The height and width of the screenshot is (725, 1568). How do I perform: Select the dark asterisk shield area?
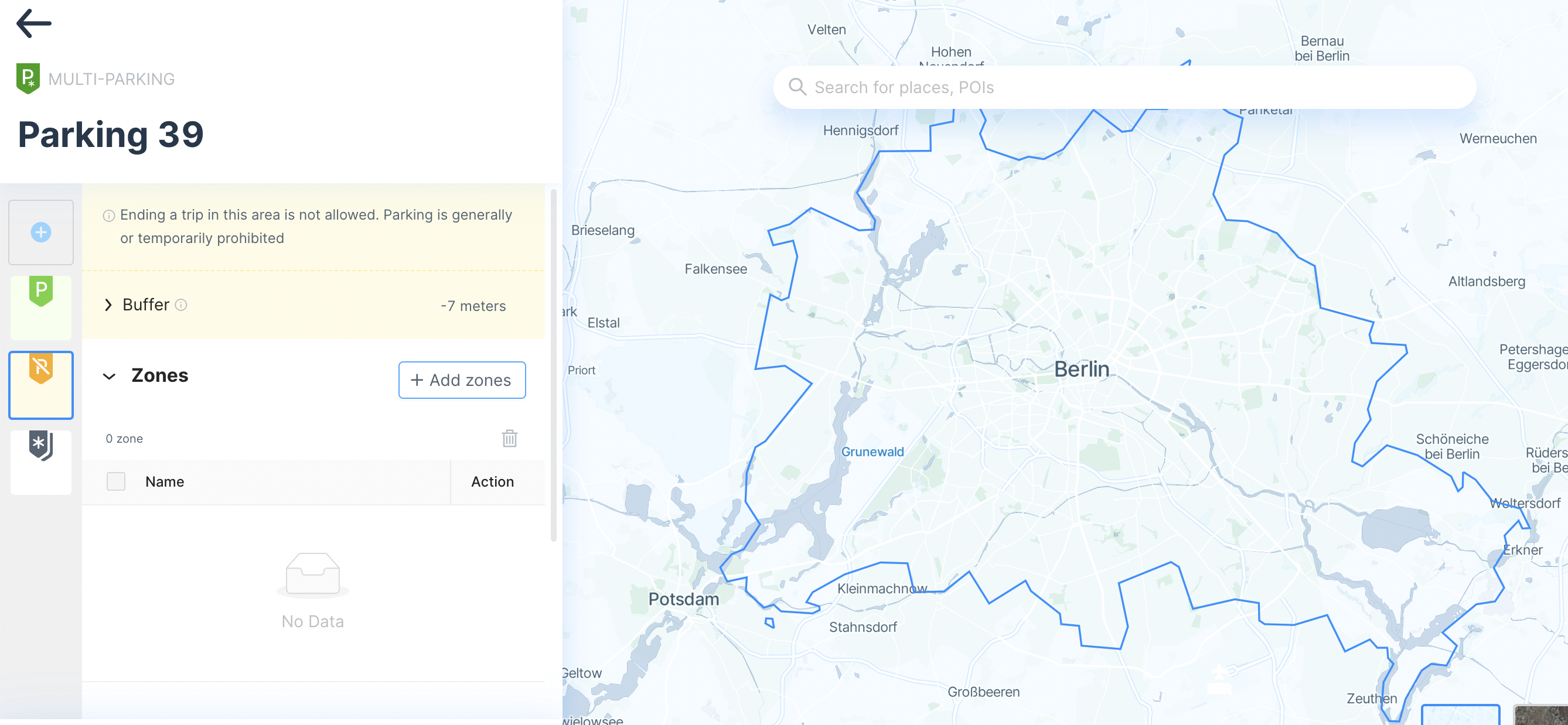41,461
